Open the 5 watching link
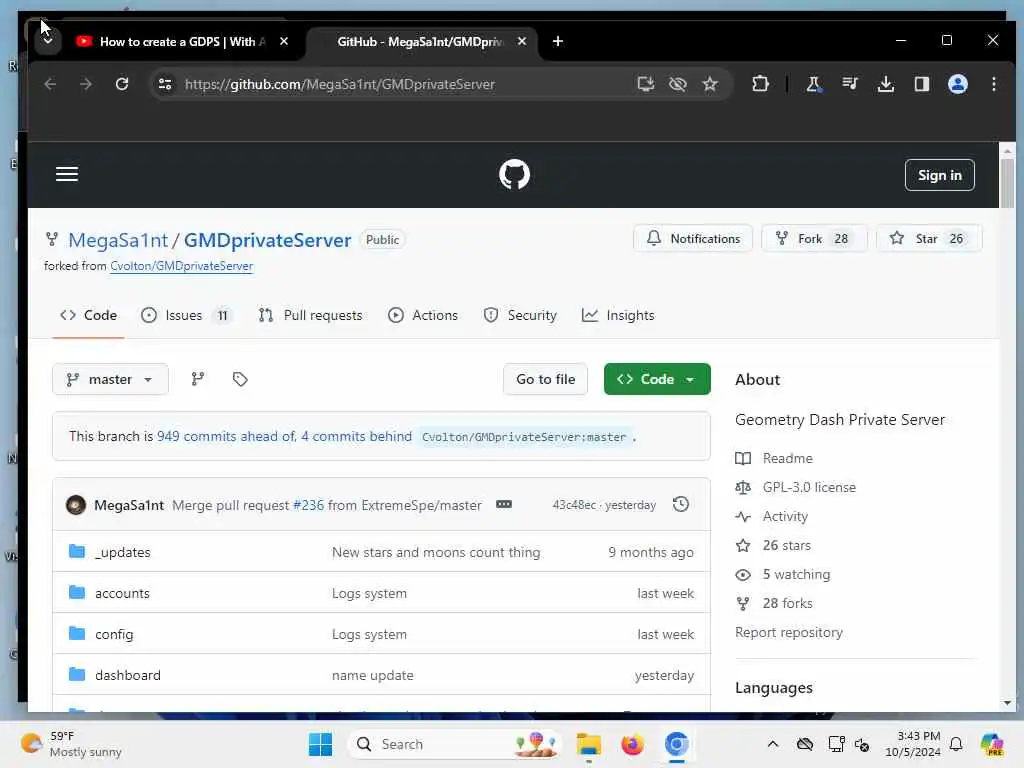Viewport: 1024px width, 768px height. 796,575
